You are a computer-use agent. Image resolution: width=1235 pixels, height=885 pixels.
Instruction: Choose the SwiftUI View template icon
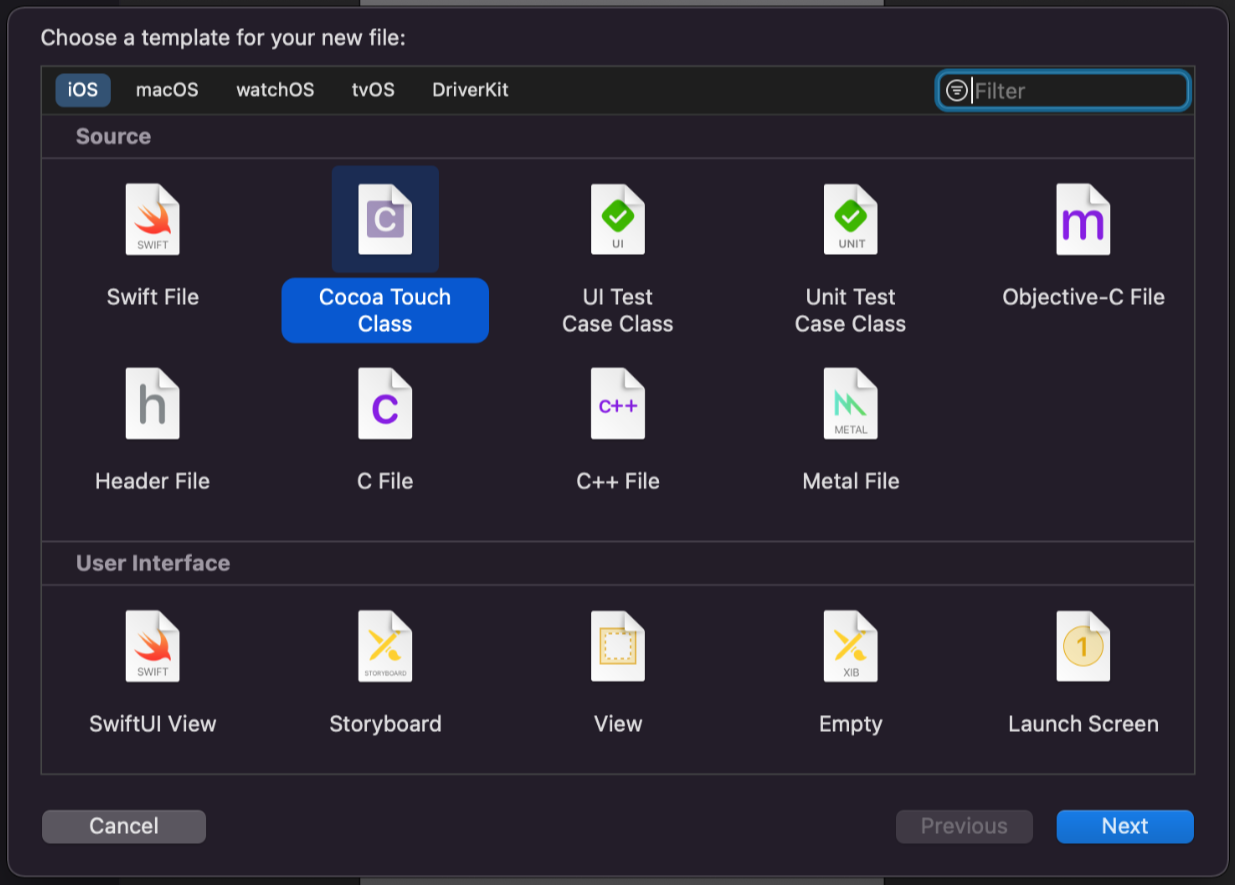point(152,646)
